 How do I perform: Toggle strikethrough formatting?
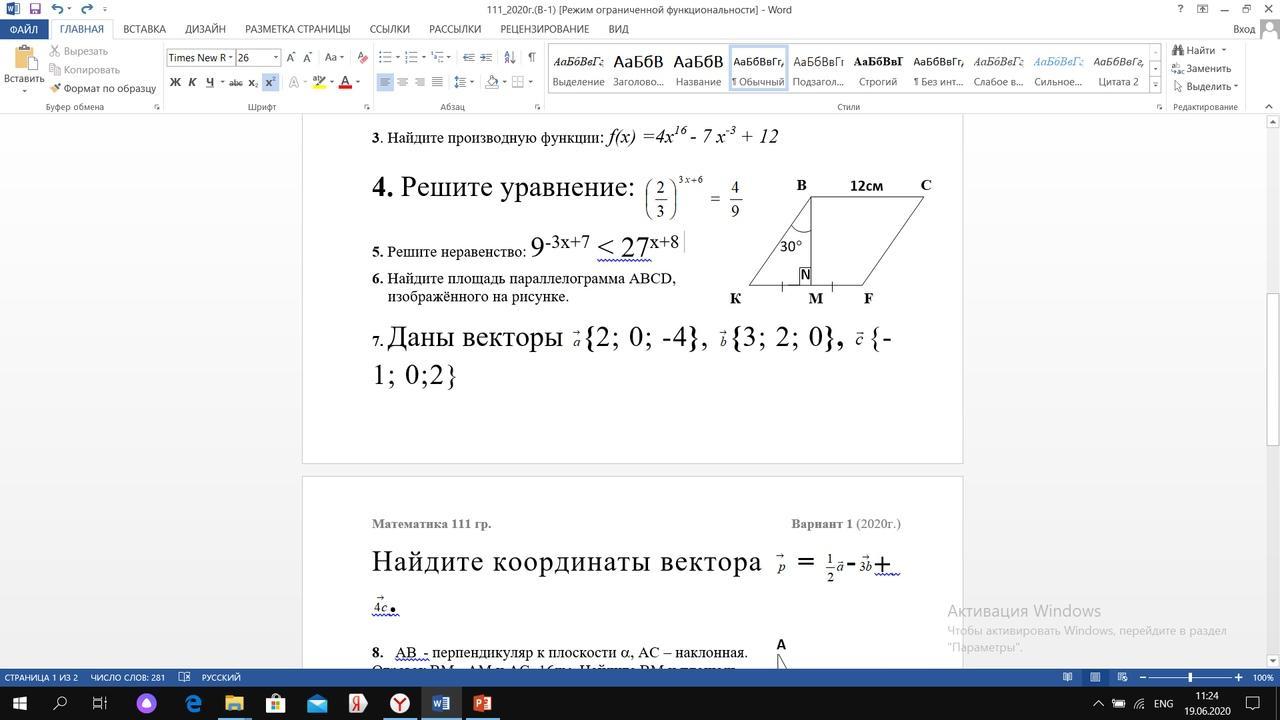(x=236, y=82)
